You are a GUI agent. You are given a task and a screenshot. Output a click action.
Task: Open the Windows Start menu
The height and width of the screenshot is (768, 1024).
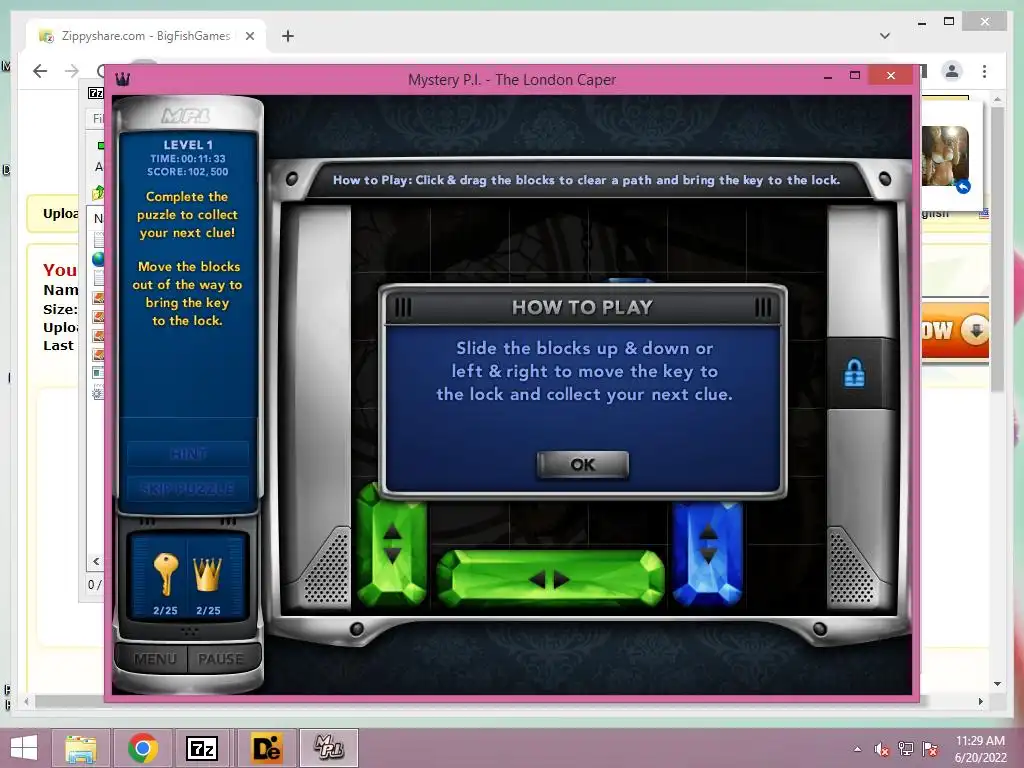click(24, 748)
